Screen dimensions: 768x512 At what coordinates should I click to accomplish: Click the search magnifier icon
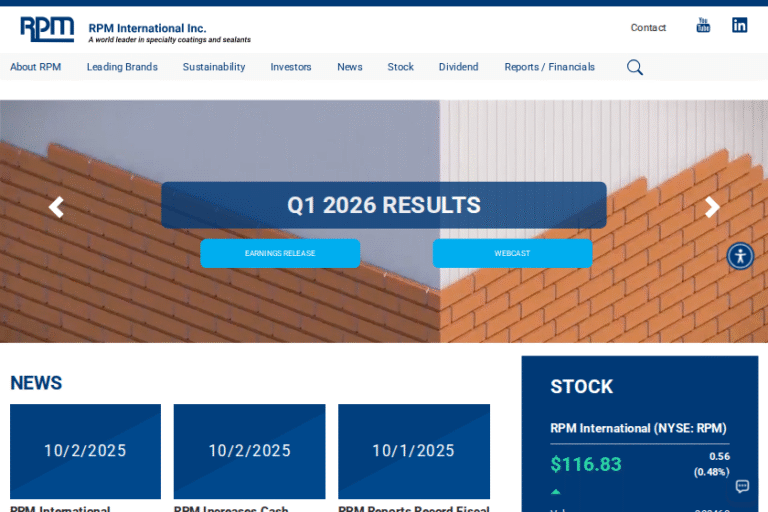(634, 67)
